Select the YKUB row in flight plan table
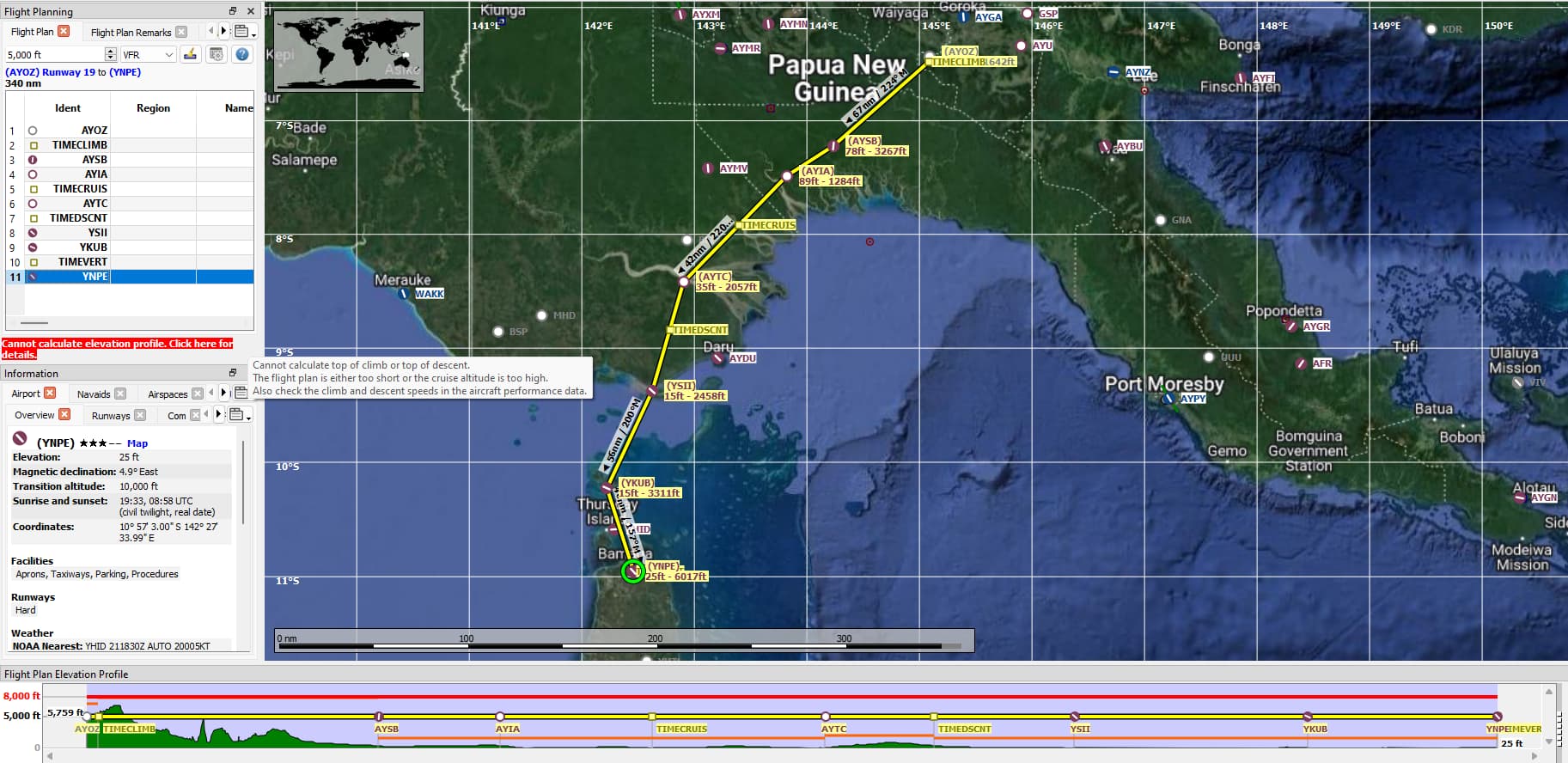Image resolution: width=1568 pixels, height=763 pixels. tap(130, 247)
